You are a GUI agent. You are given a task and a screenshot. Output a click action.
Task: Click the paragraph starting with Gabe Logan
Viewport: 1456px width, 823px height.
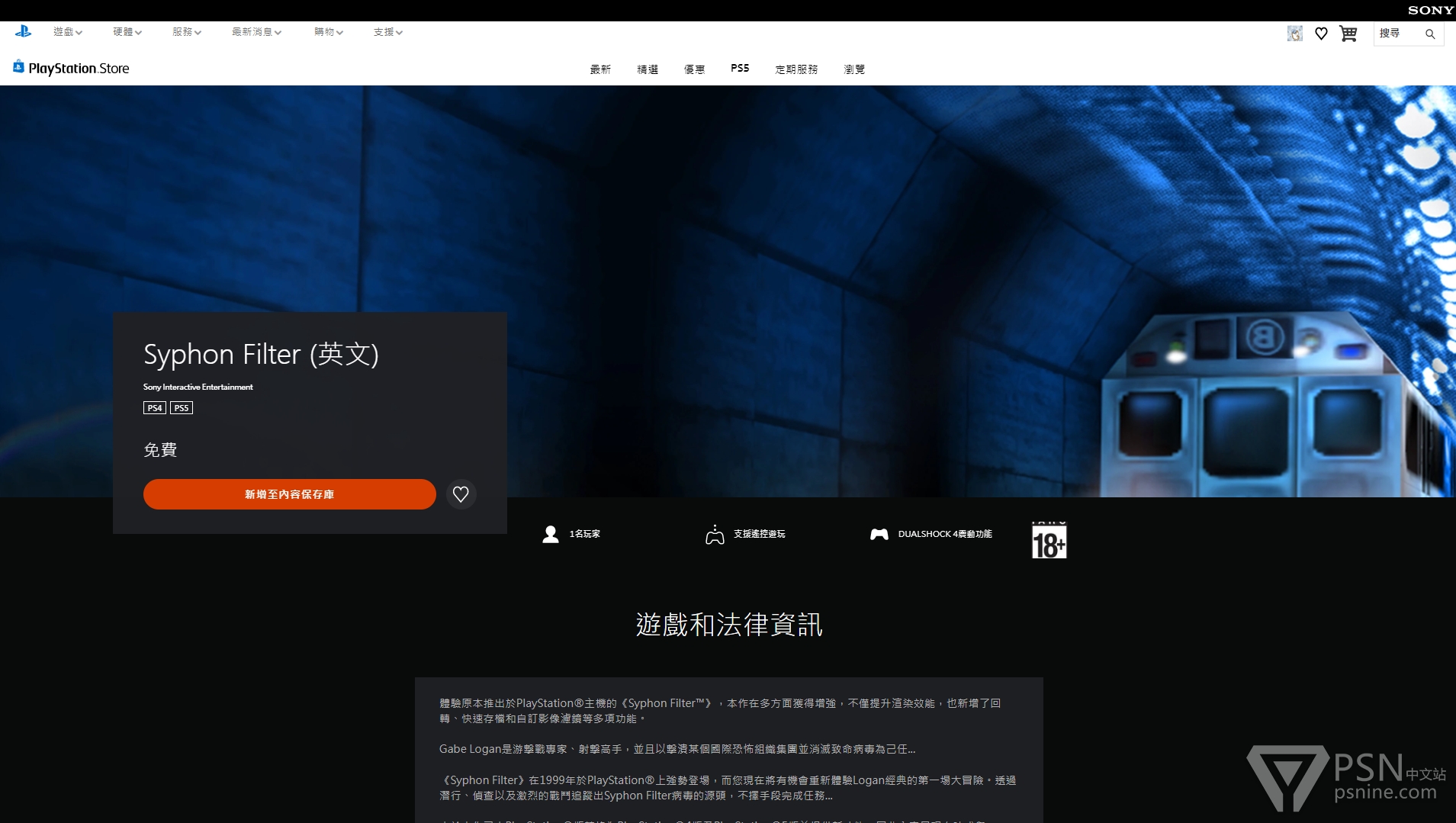click(x=677, y=749)
